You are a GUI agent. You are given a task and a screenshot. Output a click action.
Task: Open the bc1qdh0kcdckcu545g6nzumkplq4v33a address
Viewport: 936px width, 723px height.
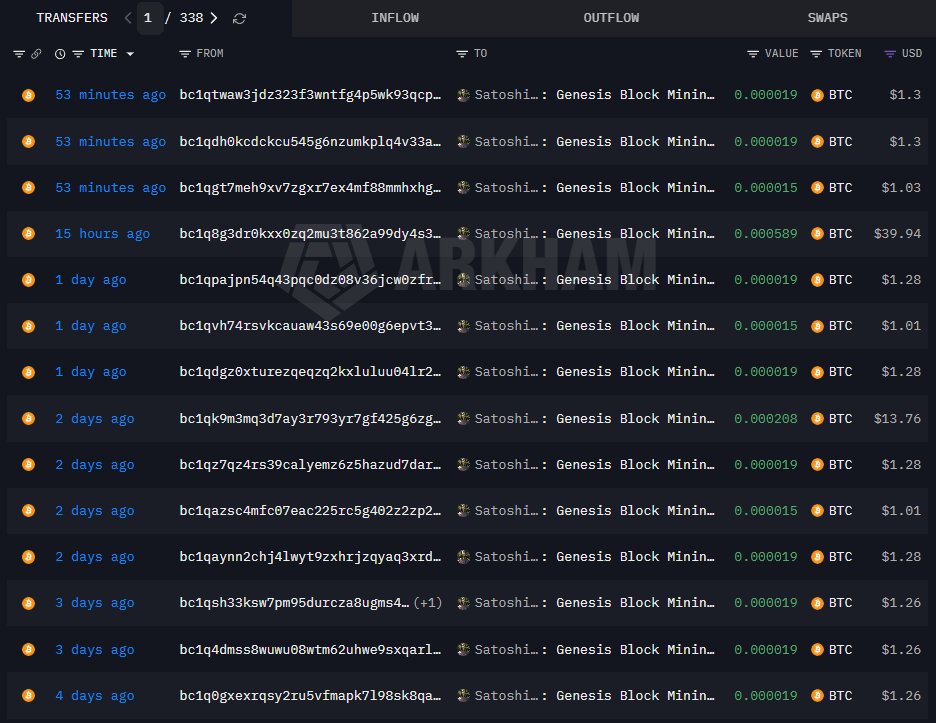[310, 141]
